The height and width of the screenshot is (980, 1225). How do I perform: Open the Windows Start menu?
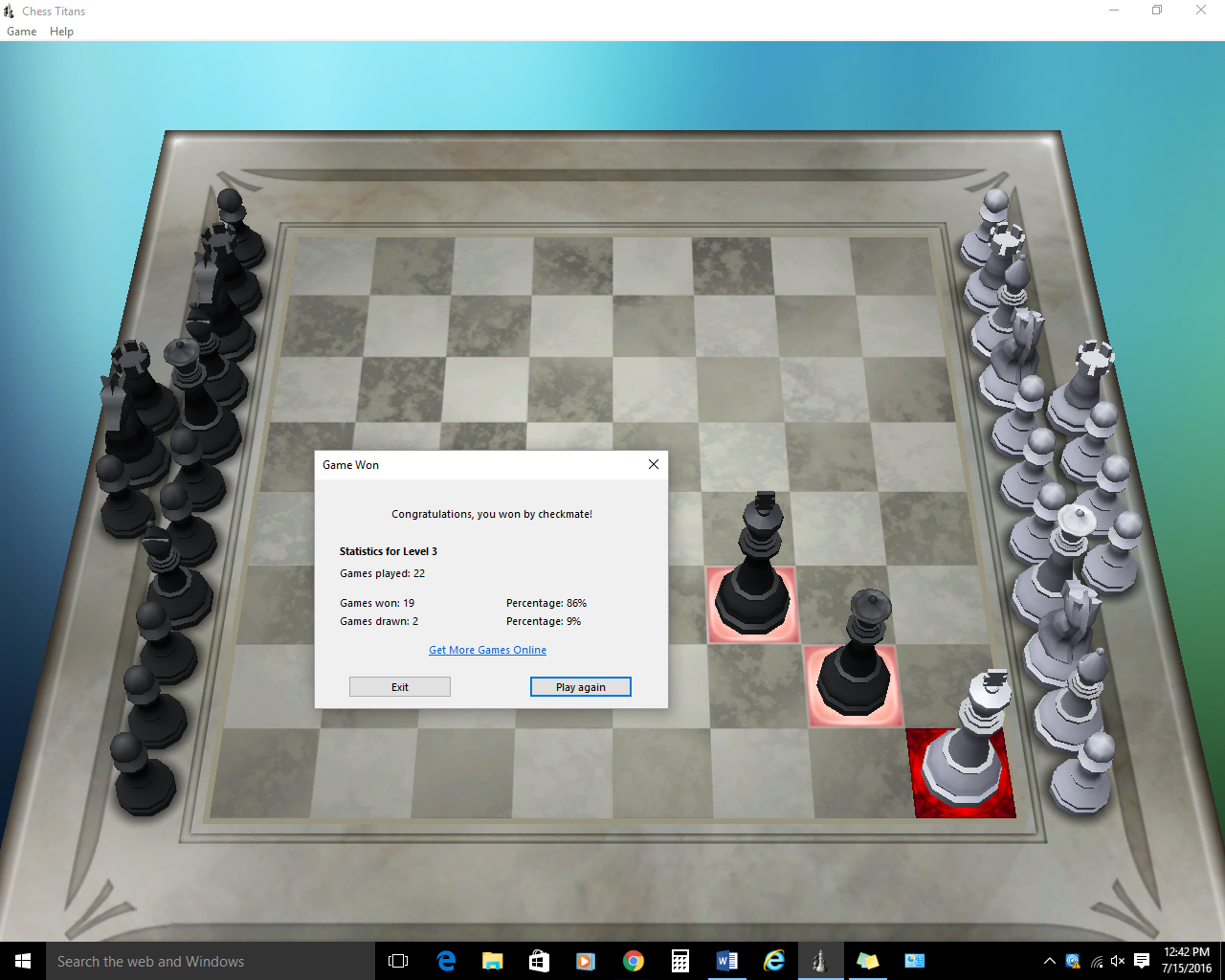click(x=23, y=961)
